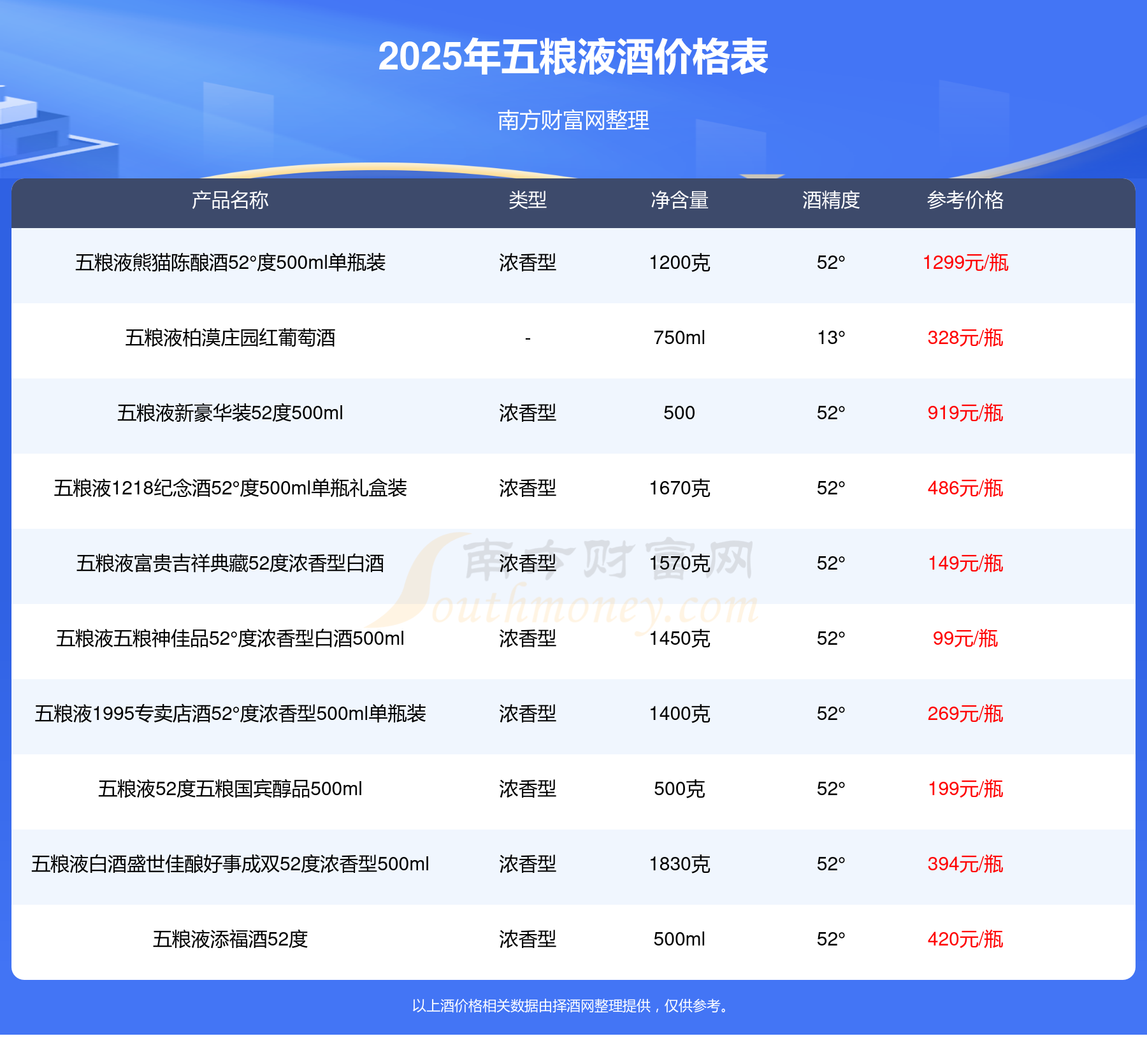Select the 类型 column header

point(528,200)
